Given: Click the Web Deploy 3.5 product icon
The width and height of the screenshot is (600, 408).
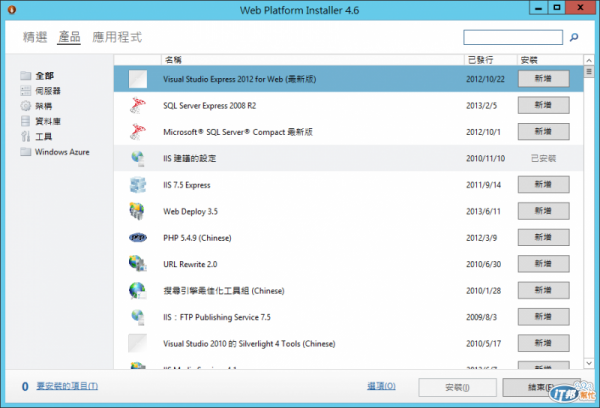Looking at the screenshot, I should 137,211.
